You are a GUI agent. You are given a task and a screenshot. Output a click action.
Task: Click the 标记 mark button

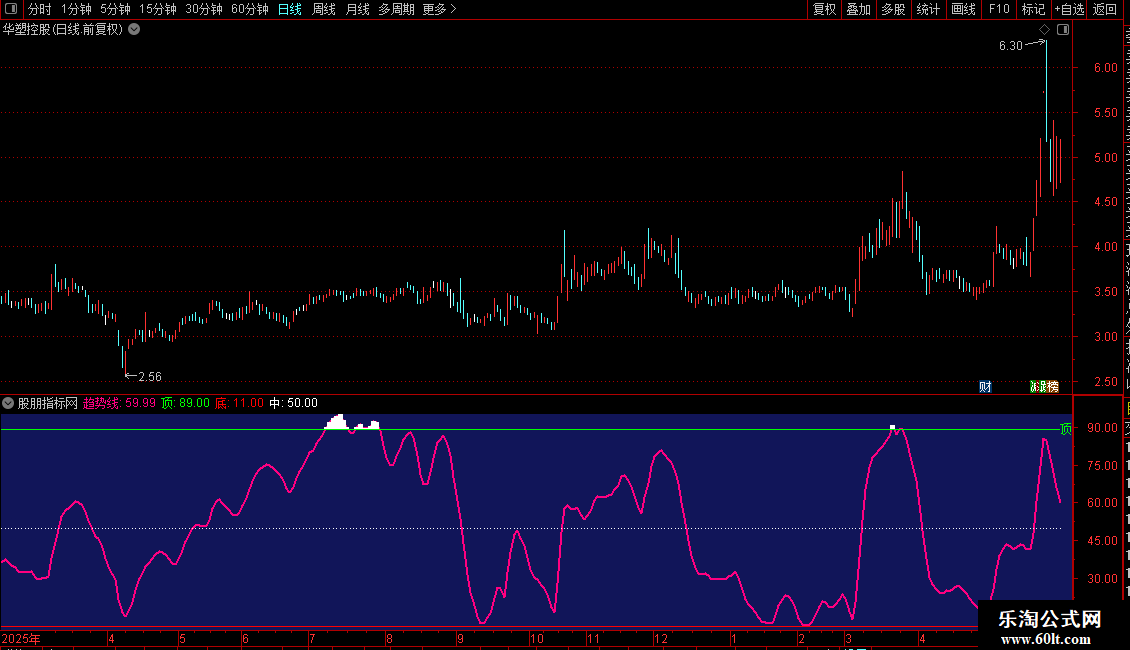[1033, 9]
